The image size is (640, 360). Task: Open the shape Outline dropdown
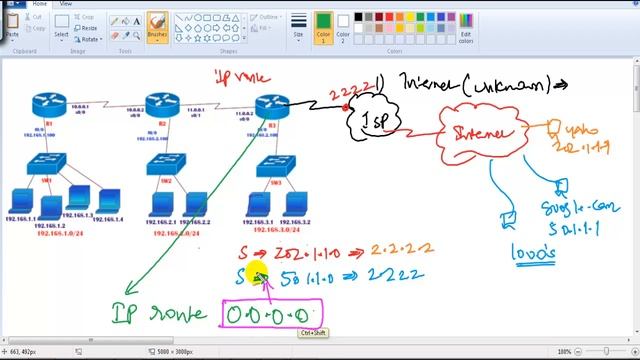pos(266,17)
